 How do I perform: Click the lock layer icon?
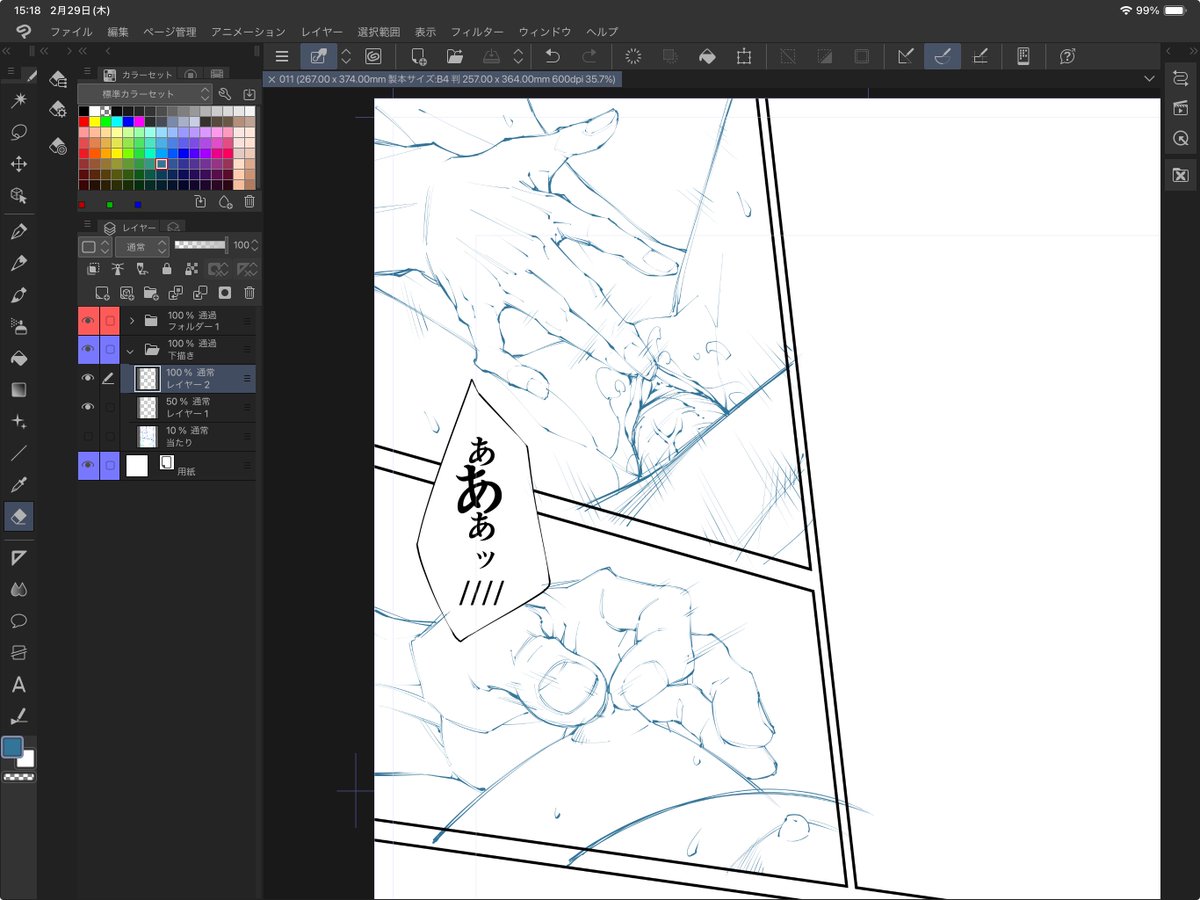[166, 269]
